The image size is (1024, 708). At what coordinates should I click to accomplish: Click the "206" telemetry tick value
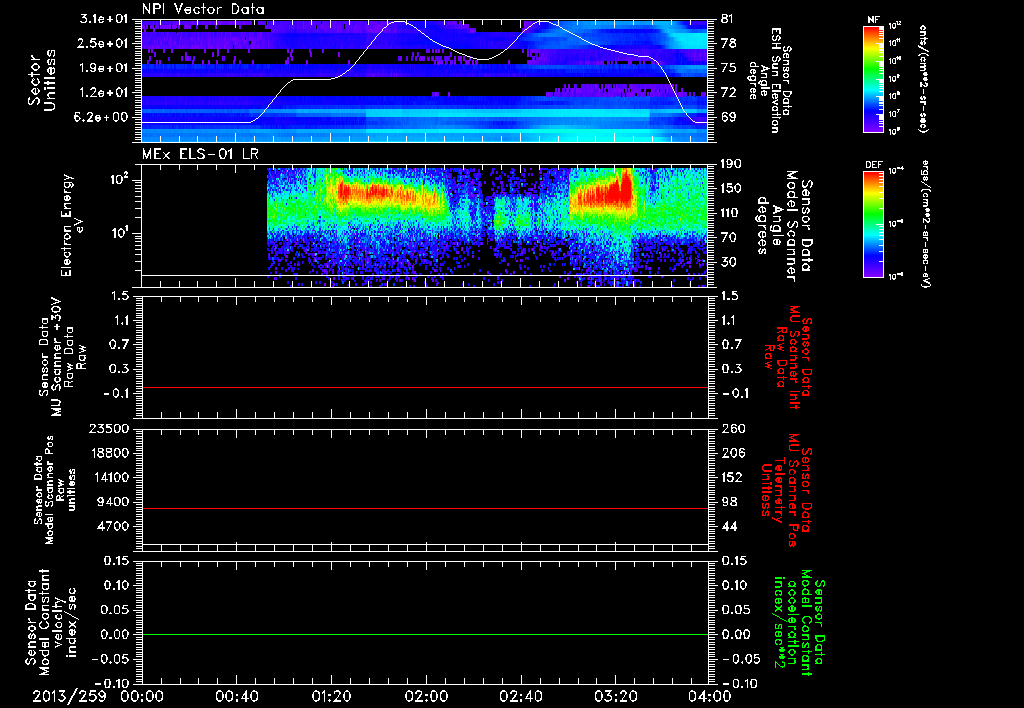click(731, 453)
